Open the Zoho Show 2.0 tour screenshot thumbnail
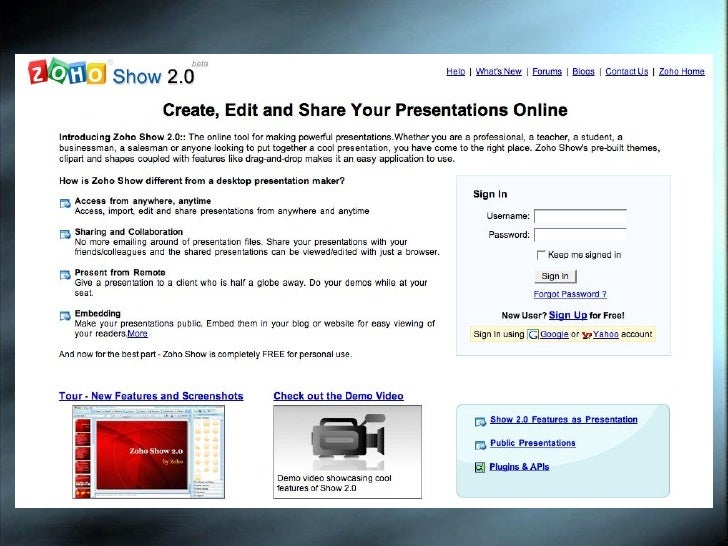Image resolution: width=728 pixels, height=546 pixels. tap(149, 452)
